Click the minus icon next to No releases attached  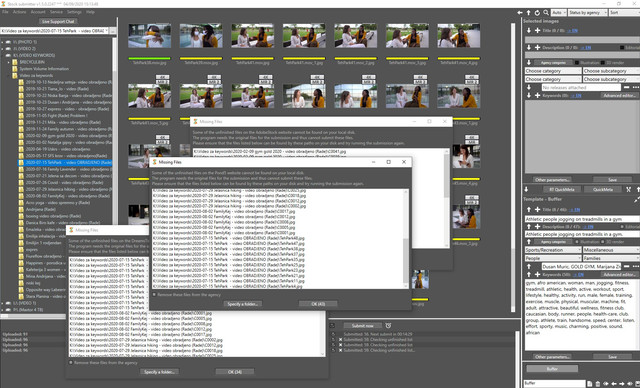point(627,87)
